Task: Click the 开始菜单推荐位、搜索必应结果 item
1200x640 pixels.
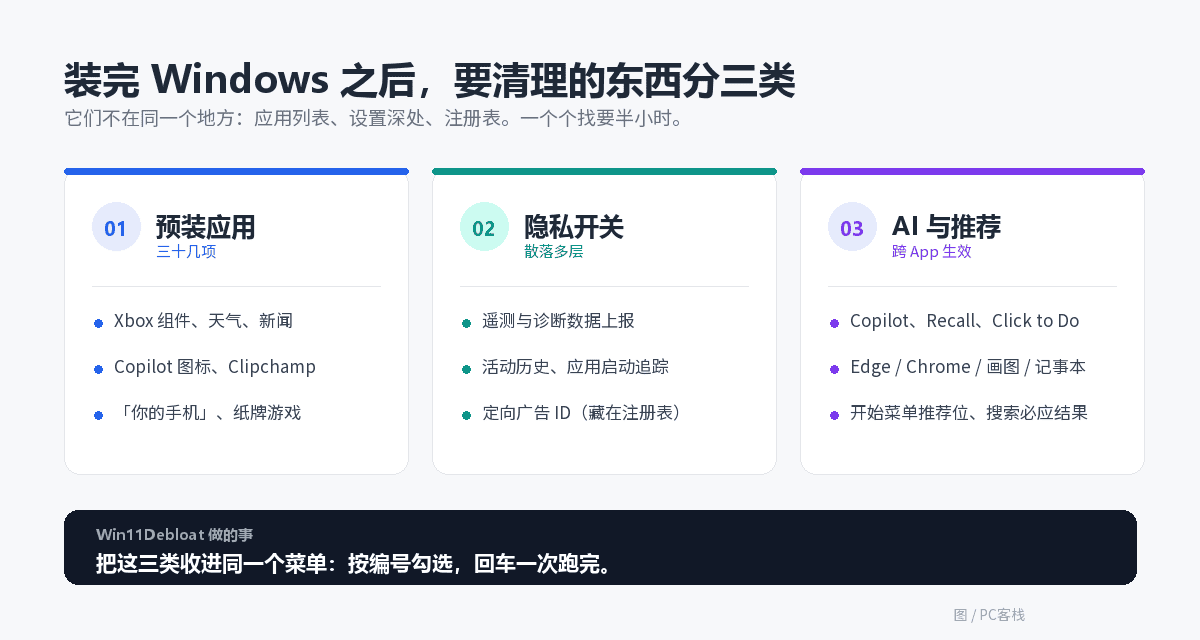Action: pos(969,413)
